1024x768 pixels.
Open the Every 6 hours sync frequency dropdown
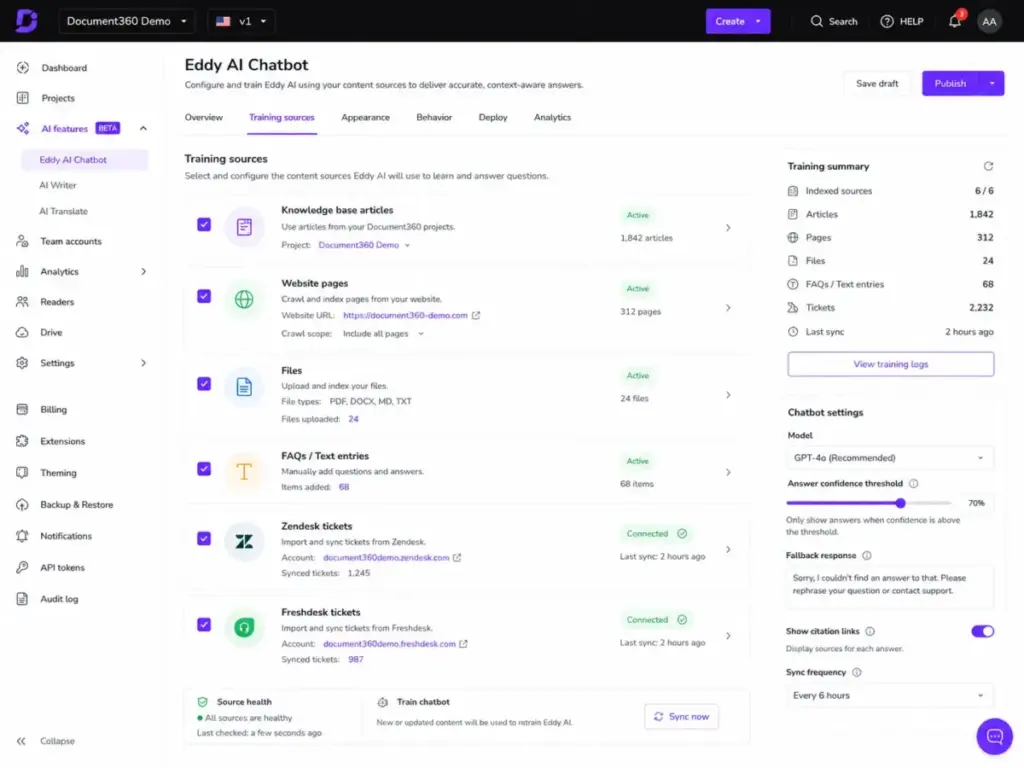pos(890,696)
